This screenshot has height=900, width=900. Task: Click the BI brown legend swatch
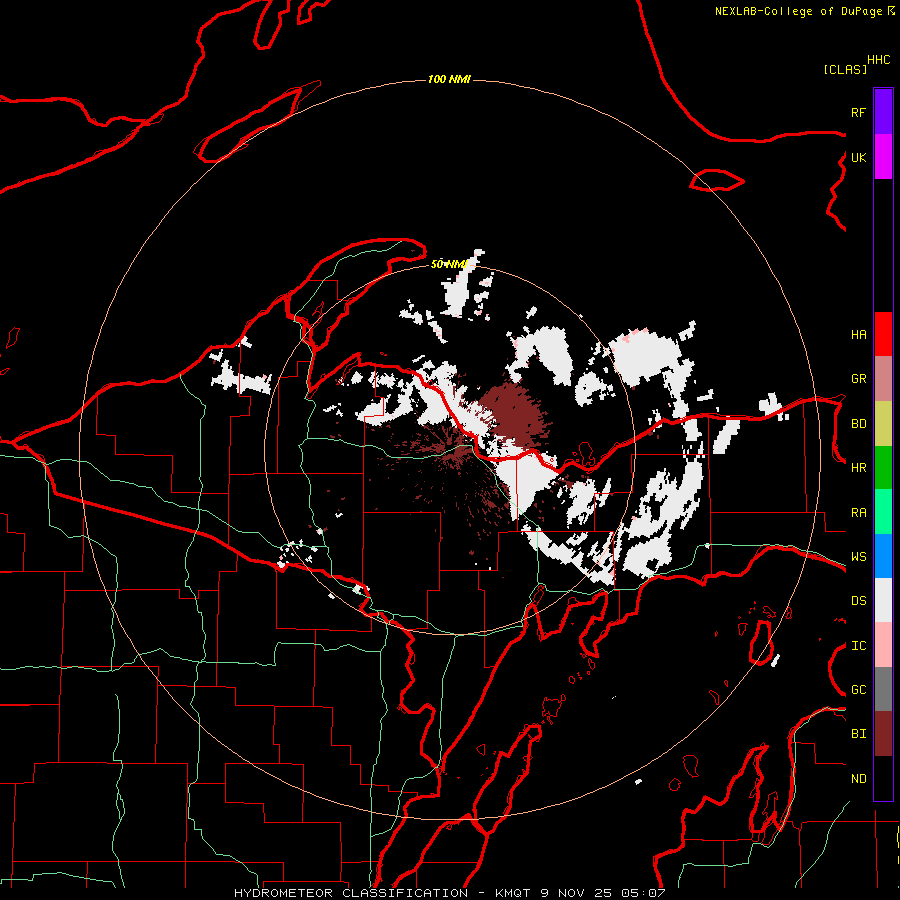coord(883,734)
